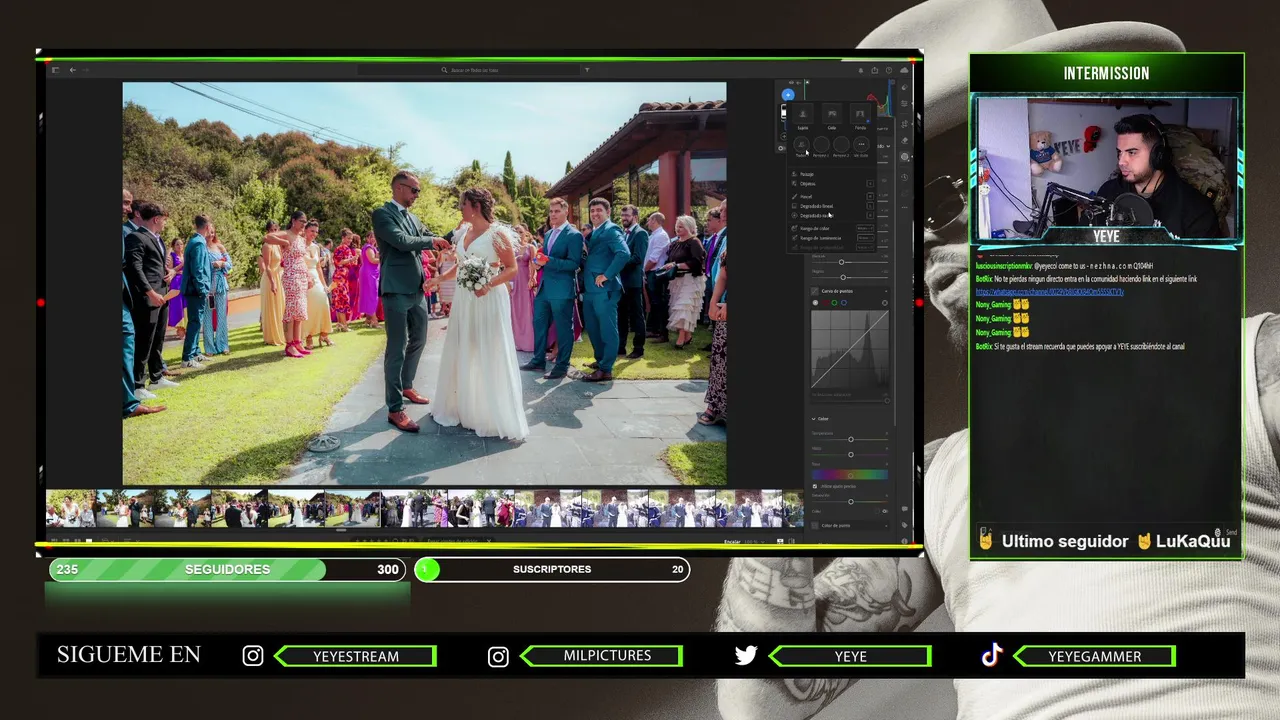Open the Ver todo people button
Image resolution: width=1280 pixels, height=720 pixels.
(861, 144)
